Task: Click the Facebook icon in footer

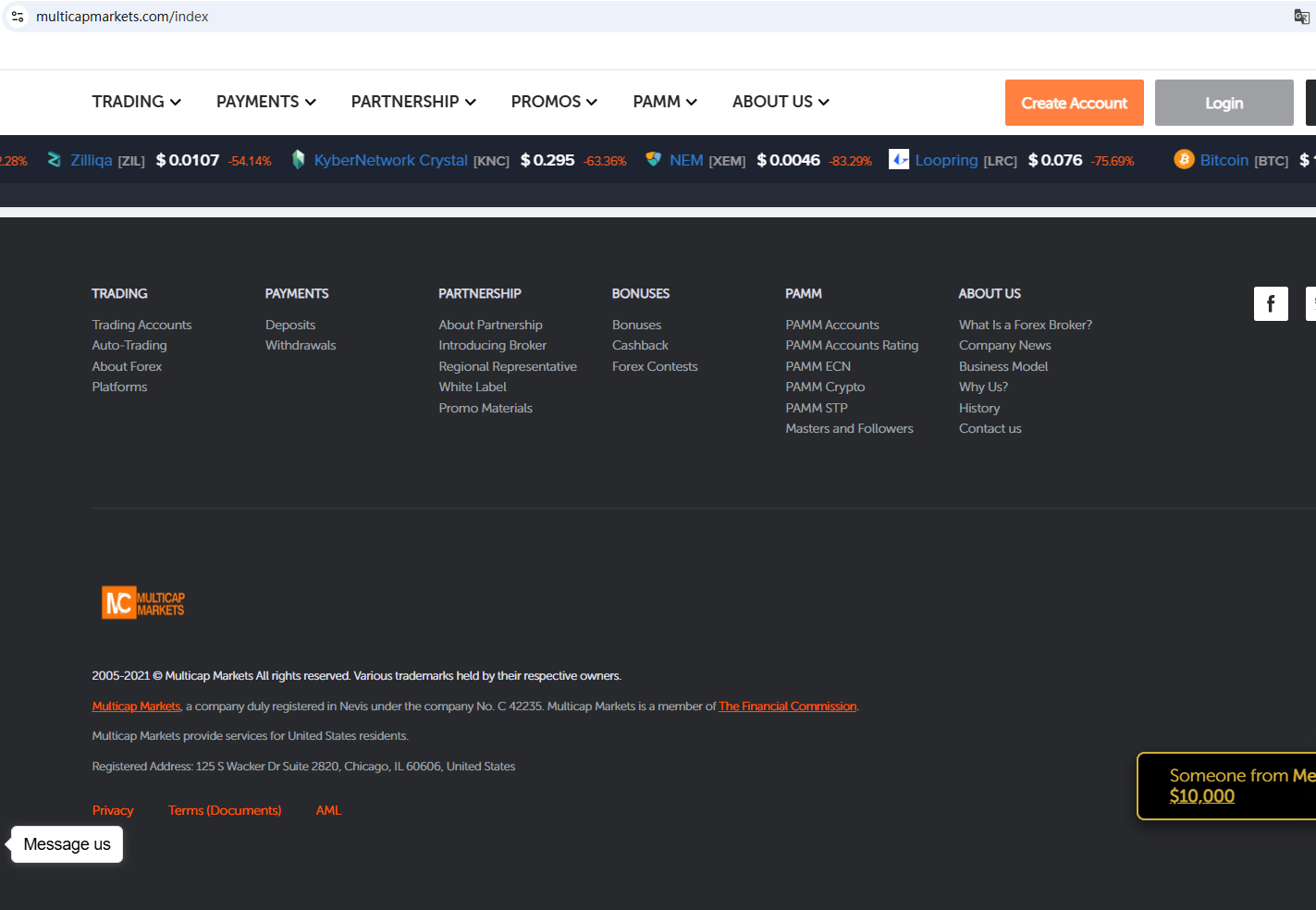Action: click(x=1271, y=303)
